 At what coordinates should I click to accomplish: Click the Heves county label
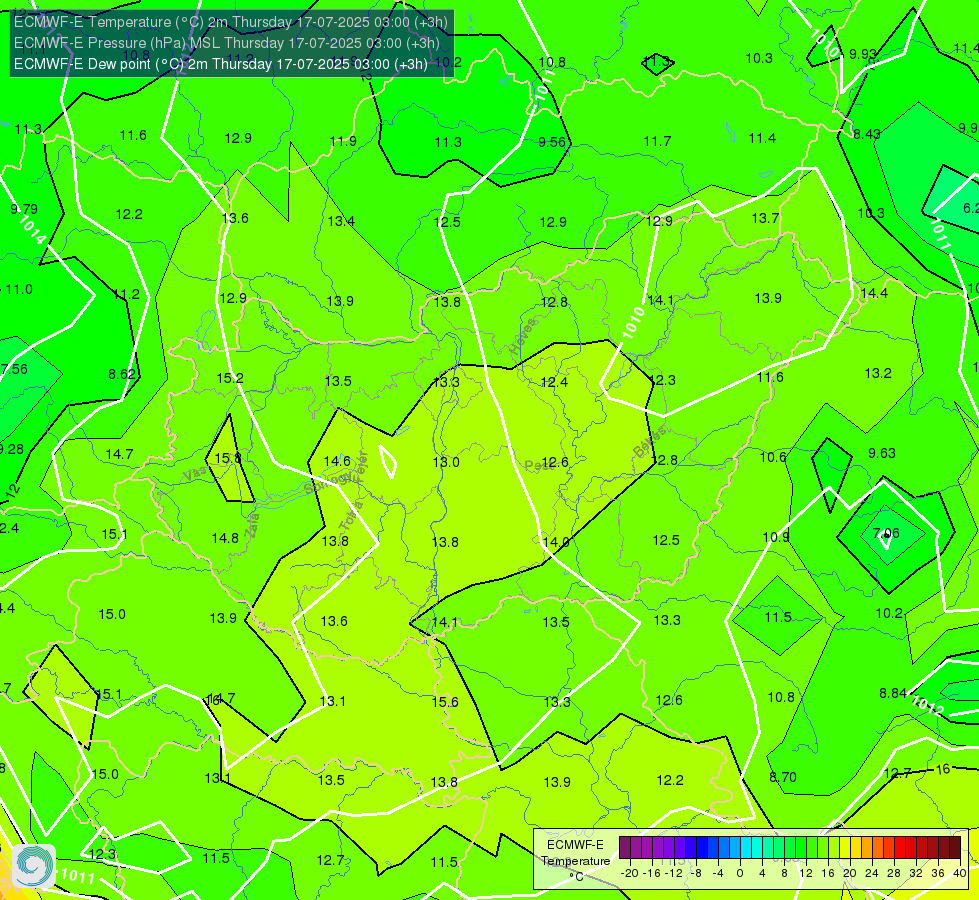coord(523,337)
